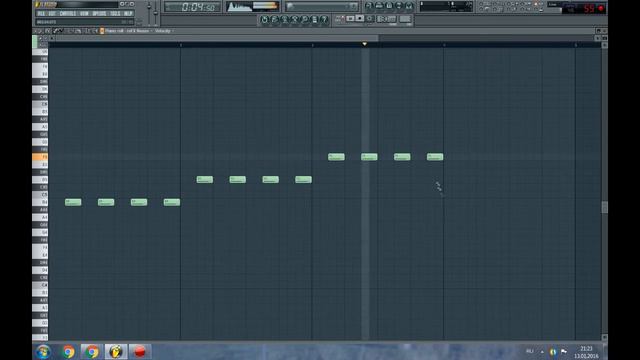Select the last B4 note in bar one
The width and height of the screenshot is (640, 360).
(x=172, y=202)
